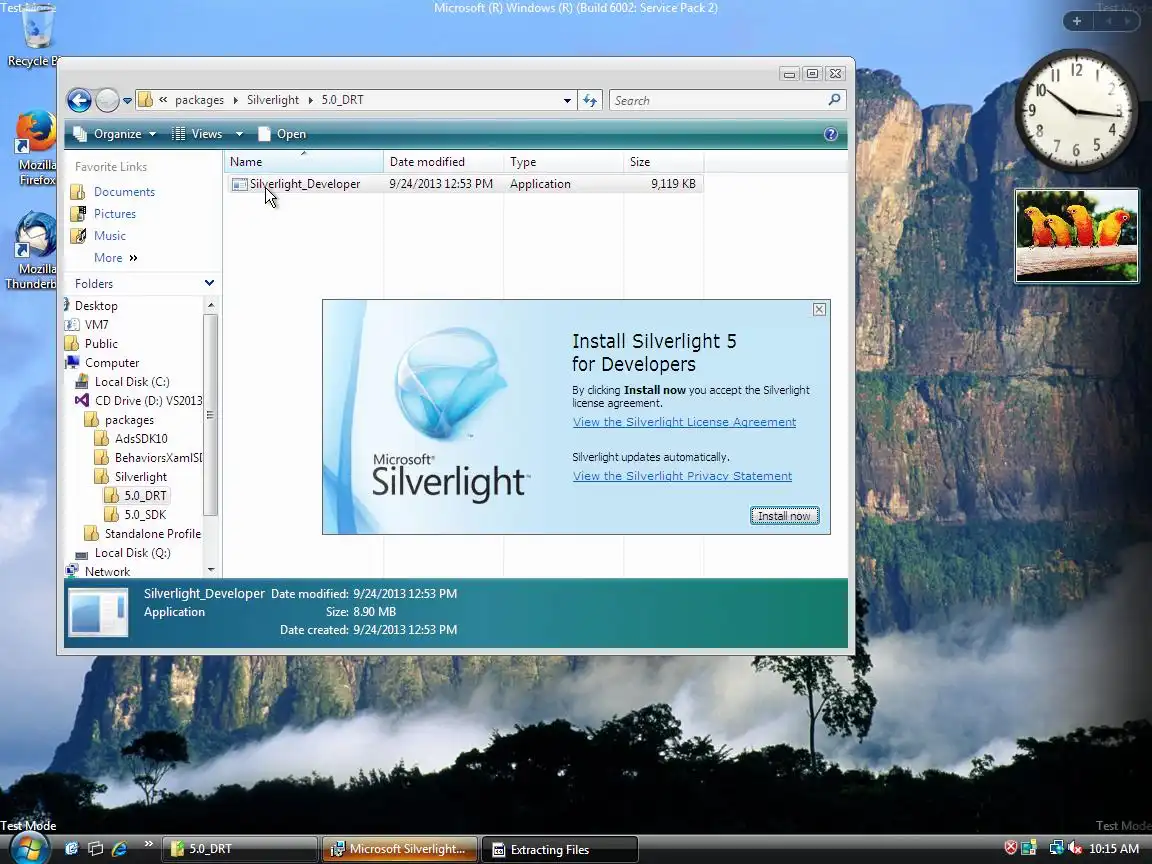This screenshot has height=864, width=1152.
Task: Switch to Extracting Files taskbar button
Action: tap(559, 849)
